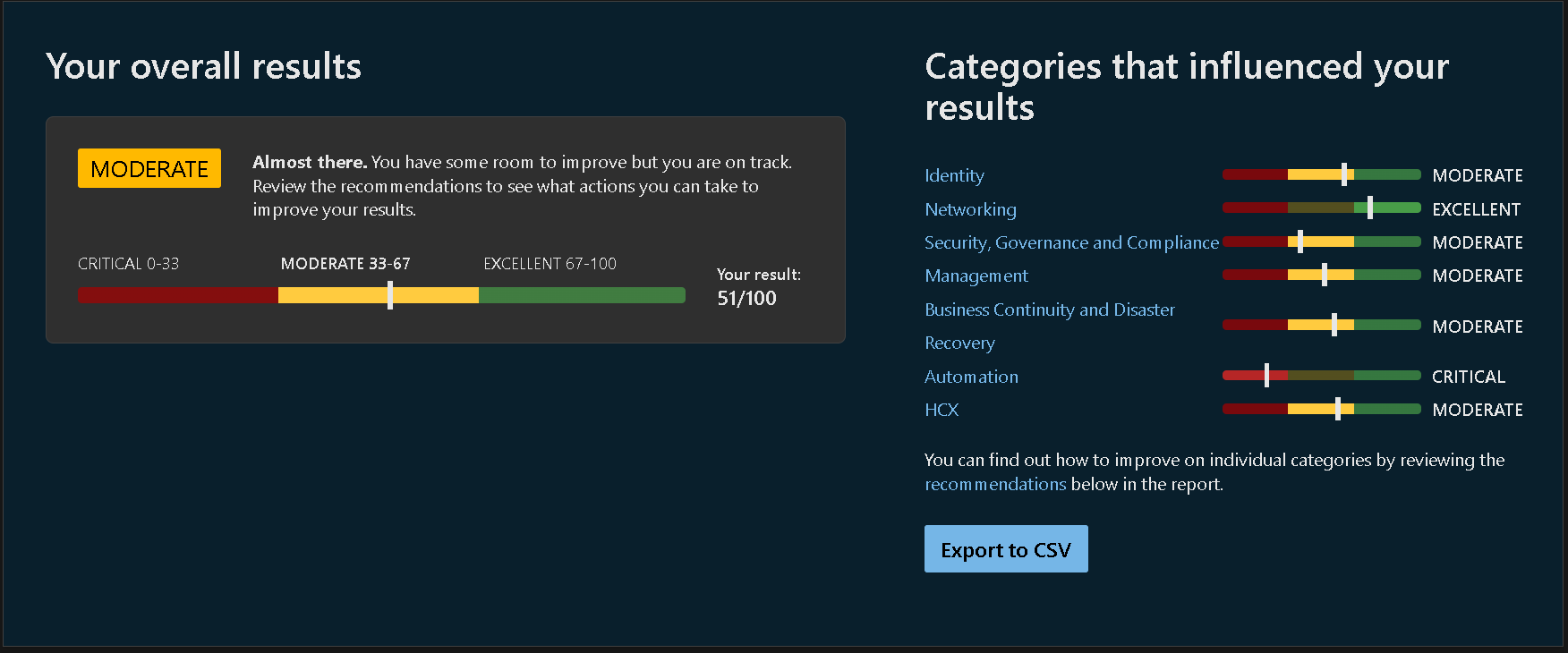Viewport: 1568px width, 653px height.
Task: Click the green excellent segment of overall bar
Action: pos(582,295)
